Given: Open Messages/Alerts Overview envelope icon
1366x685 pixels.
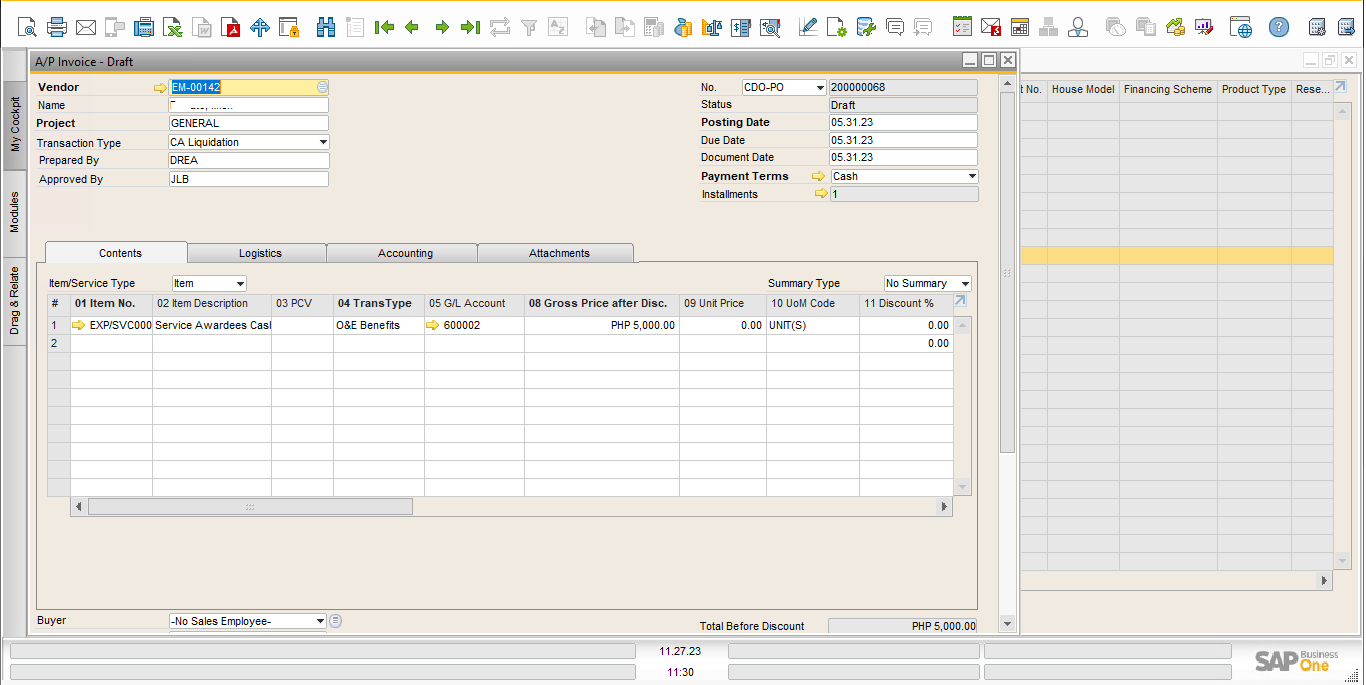Looking at the screenshot, I should [x=990, y=27].
